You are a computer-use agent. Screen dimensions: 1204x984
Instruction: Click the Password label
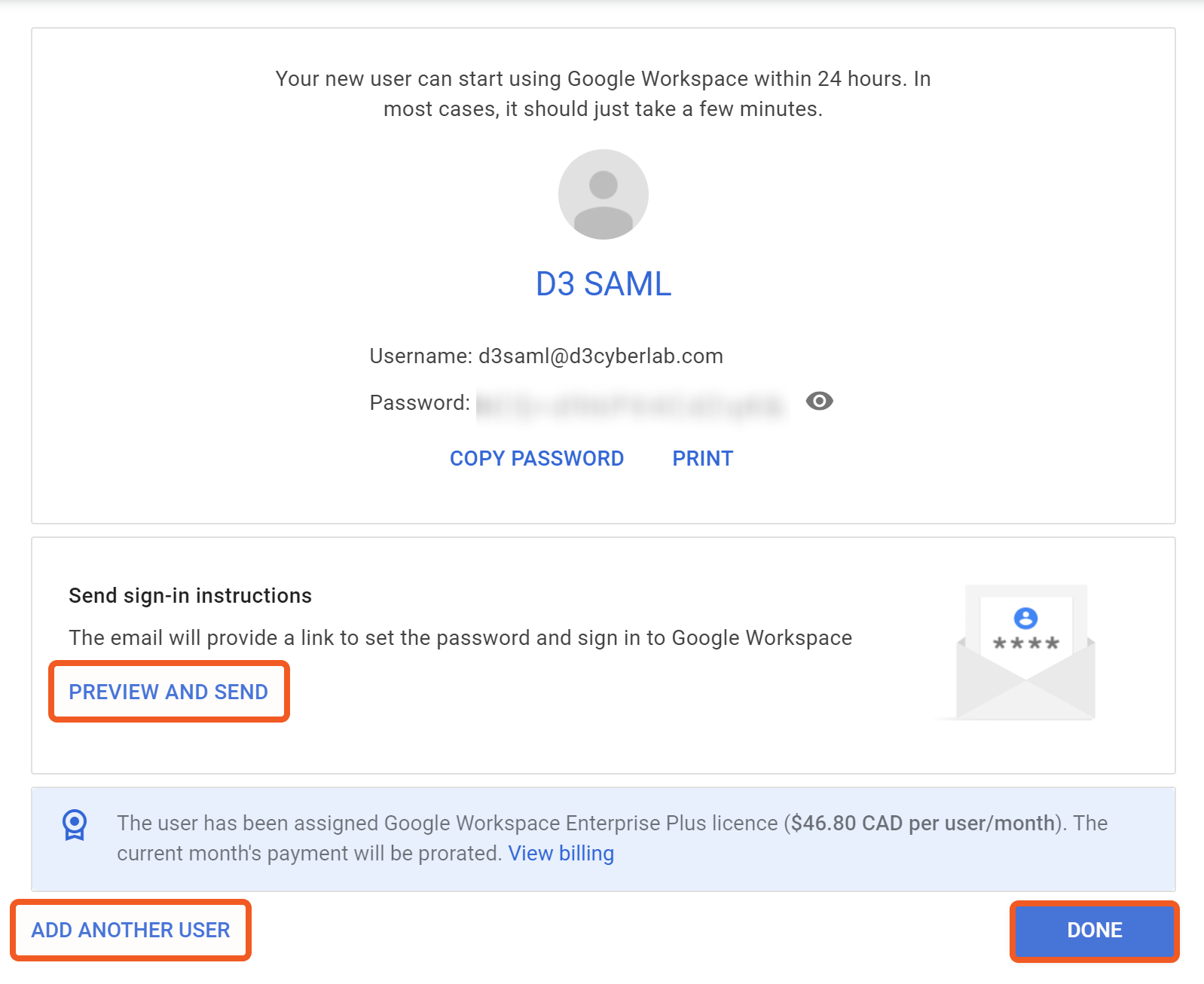[x=419, y=402]
